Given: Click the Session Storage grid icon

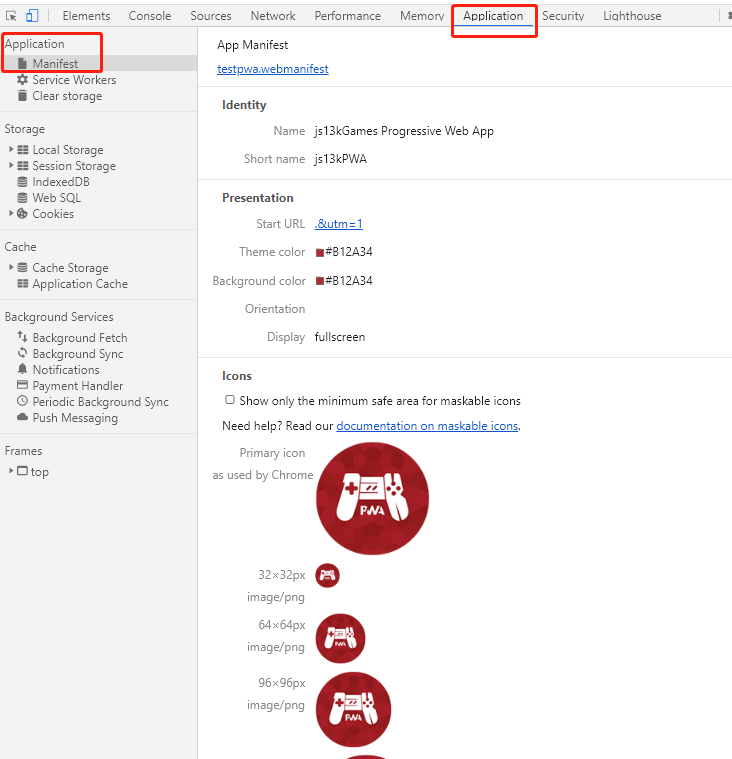Looking at the screenshot, I should pyautogui.click(x=22, y=166).
